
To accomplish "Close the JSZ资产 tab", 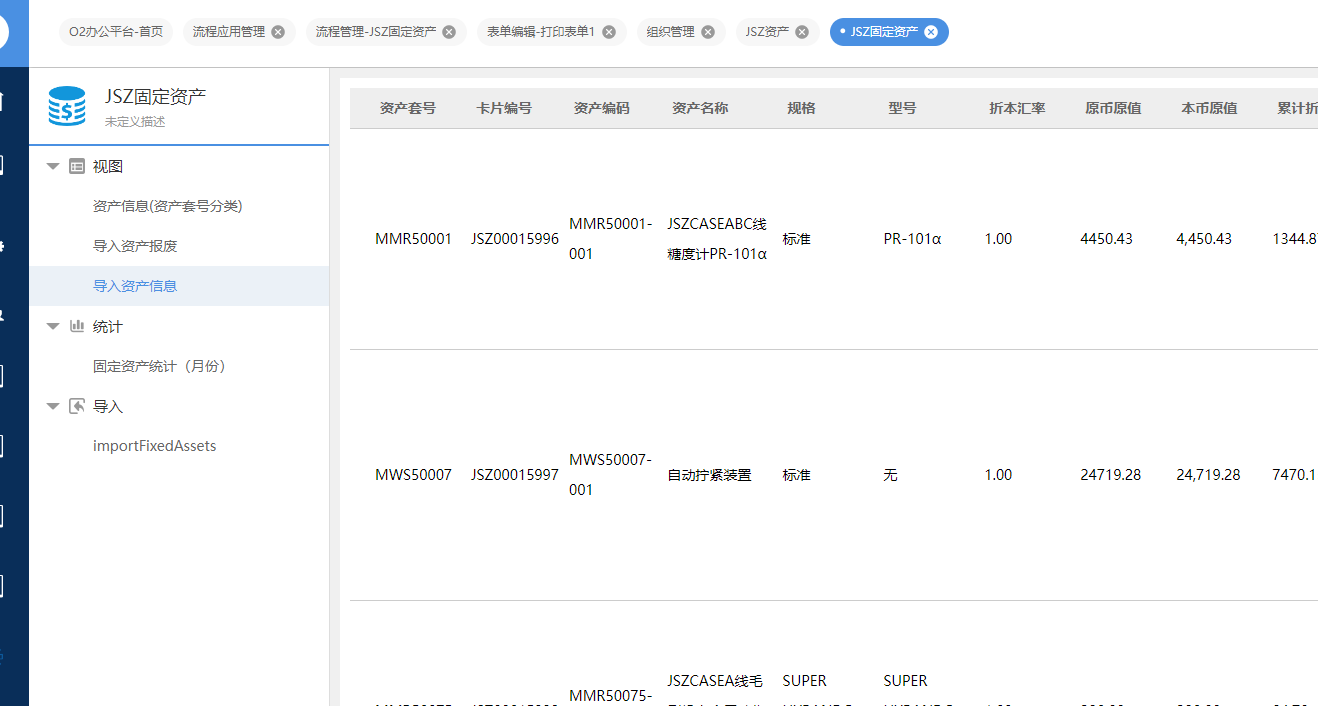I will coord(802,32).
